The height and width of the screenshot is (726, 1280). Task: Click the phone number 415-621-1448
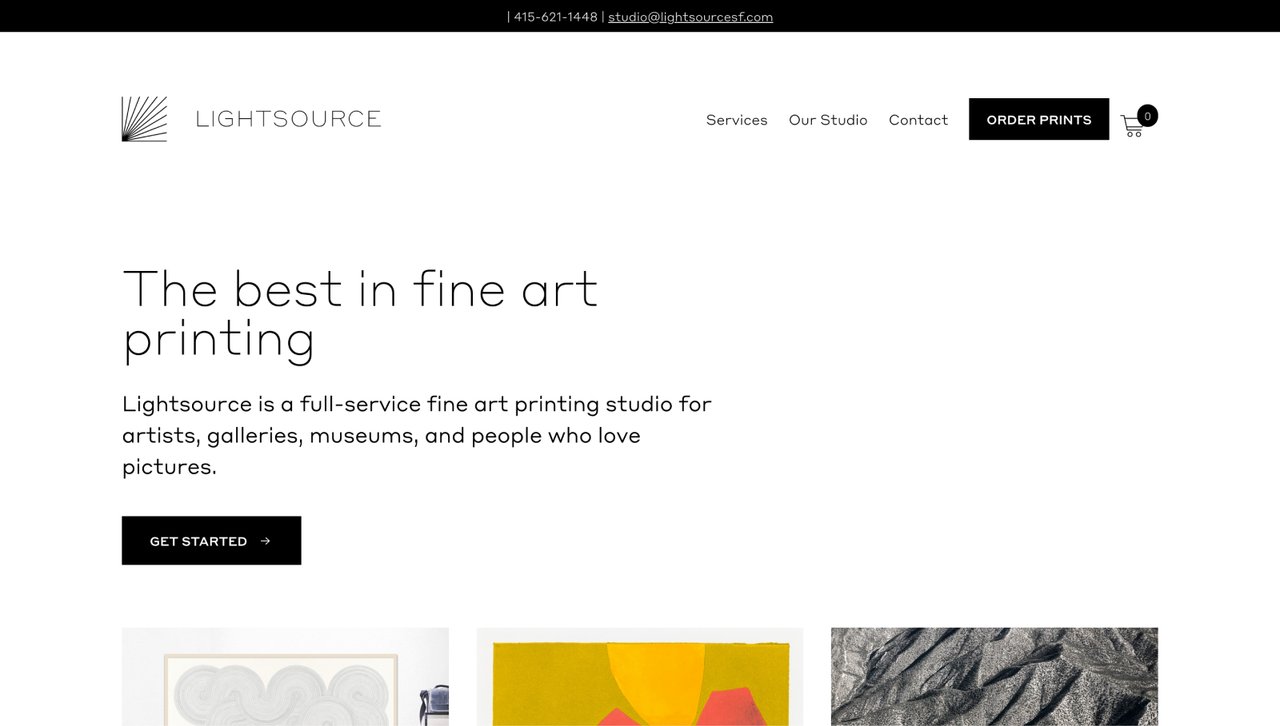[x=555, y=17]
